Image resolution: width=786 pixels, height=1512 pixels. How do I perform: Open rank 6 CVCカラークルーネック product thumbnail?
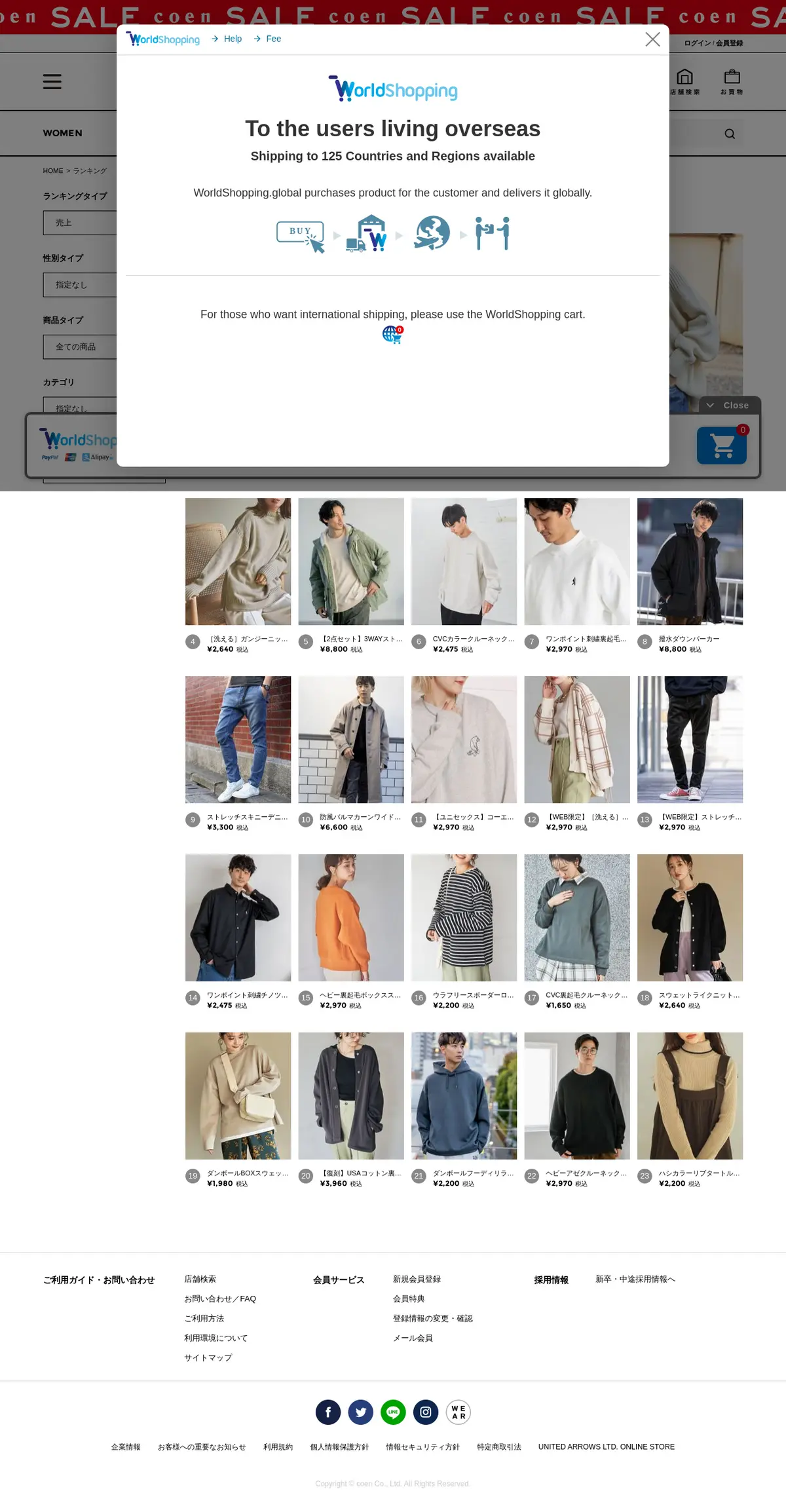tap(464, 561)
